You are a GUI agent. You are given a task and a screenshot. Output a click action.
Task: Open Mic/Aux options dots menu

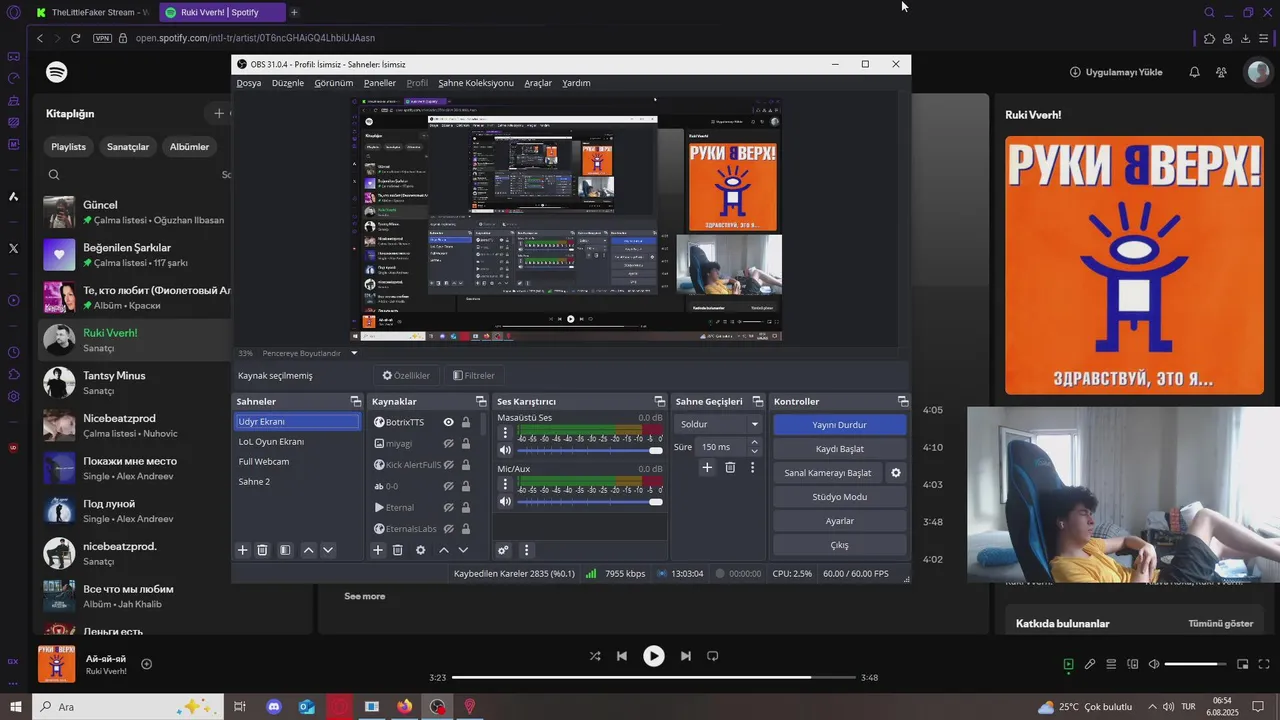505,485
